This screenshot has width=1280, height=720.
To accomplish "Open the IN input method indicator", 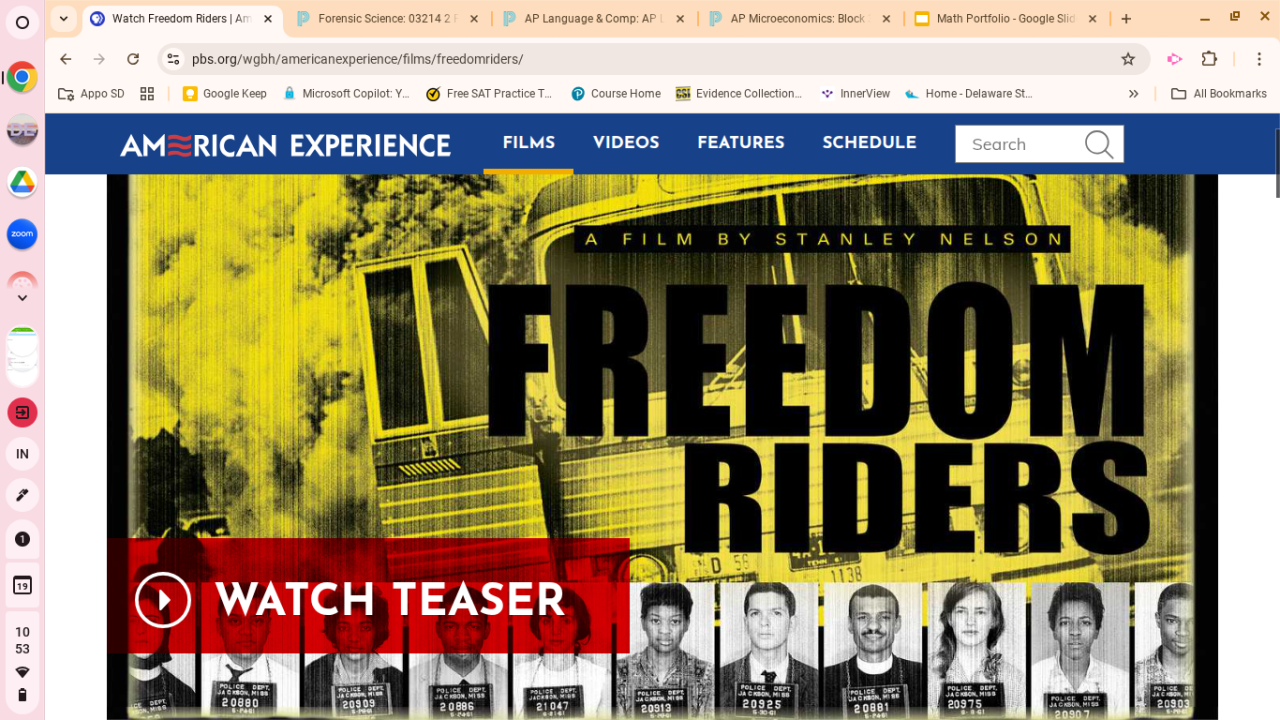I will (x=22, y=454).
